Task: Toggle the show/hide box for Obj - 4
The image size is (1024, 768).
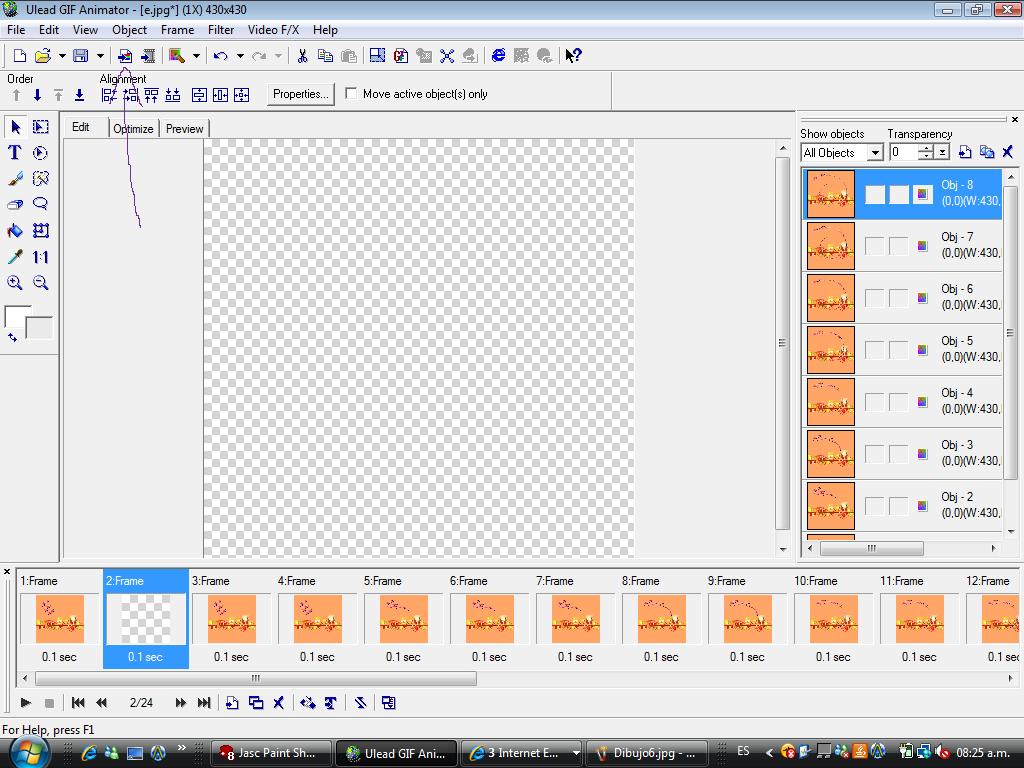Action: (x=874, y=402)
